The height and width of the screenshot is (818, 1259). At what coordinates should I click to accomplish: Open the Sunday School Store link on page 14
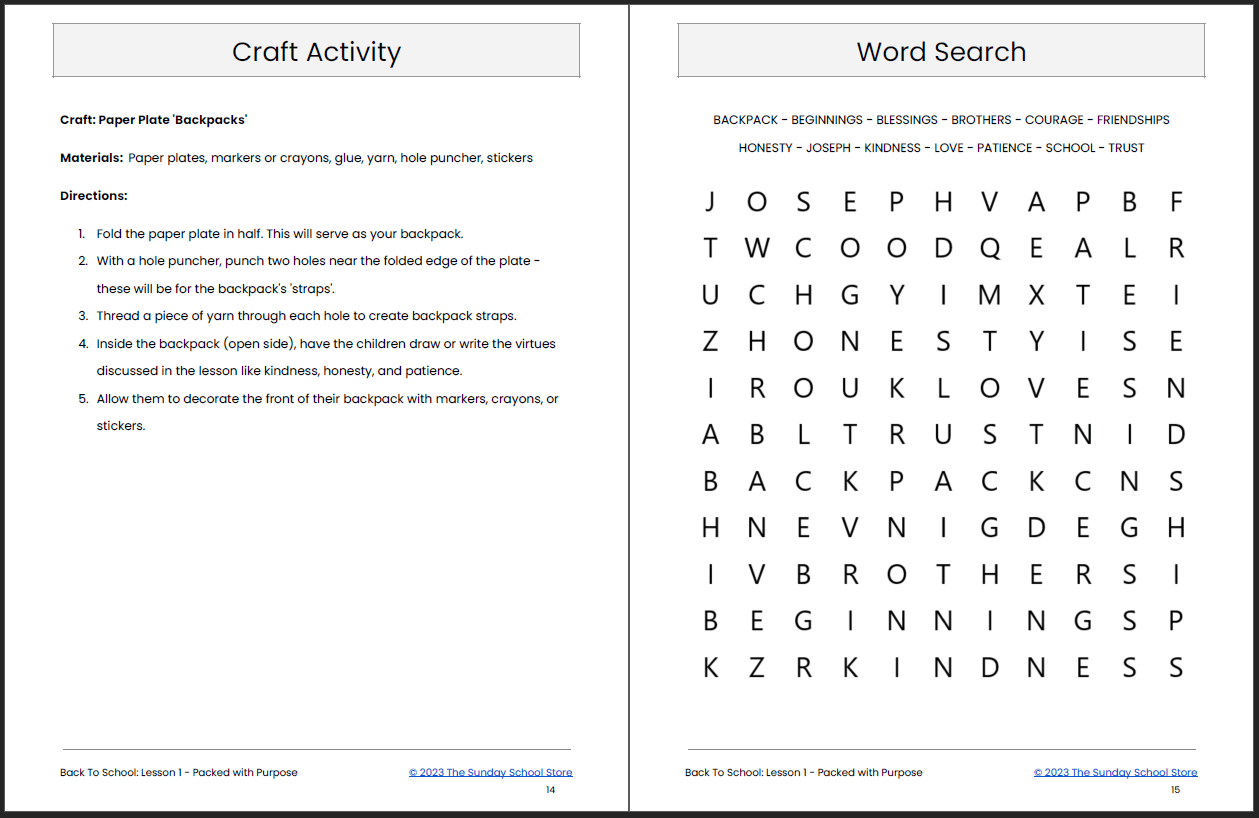pos(490,772)
